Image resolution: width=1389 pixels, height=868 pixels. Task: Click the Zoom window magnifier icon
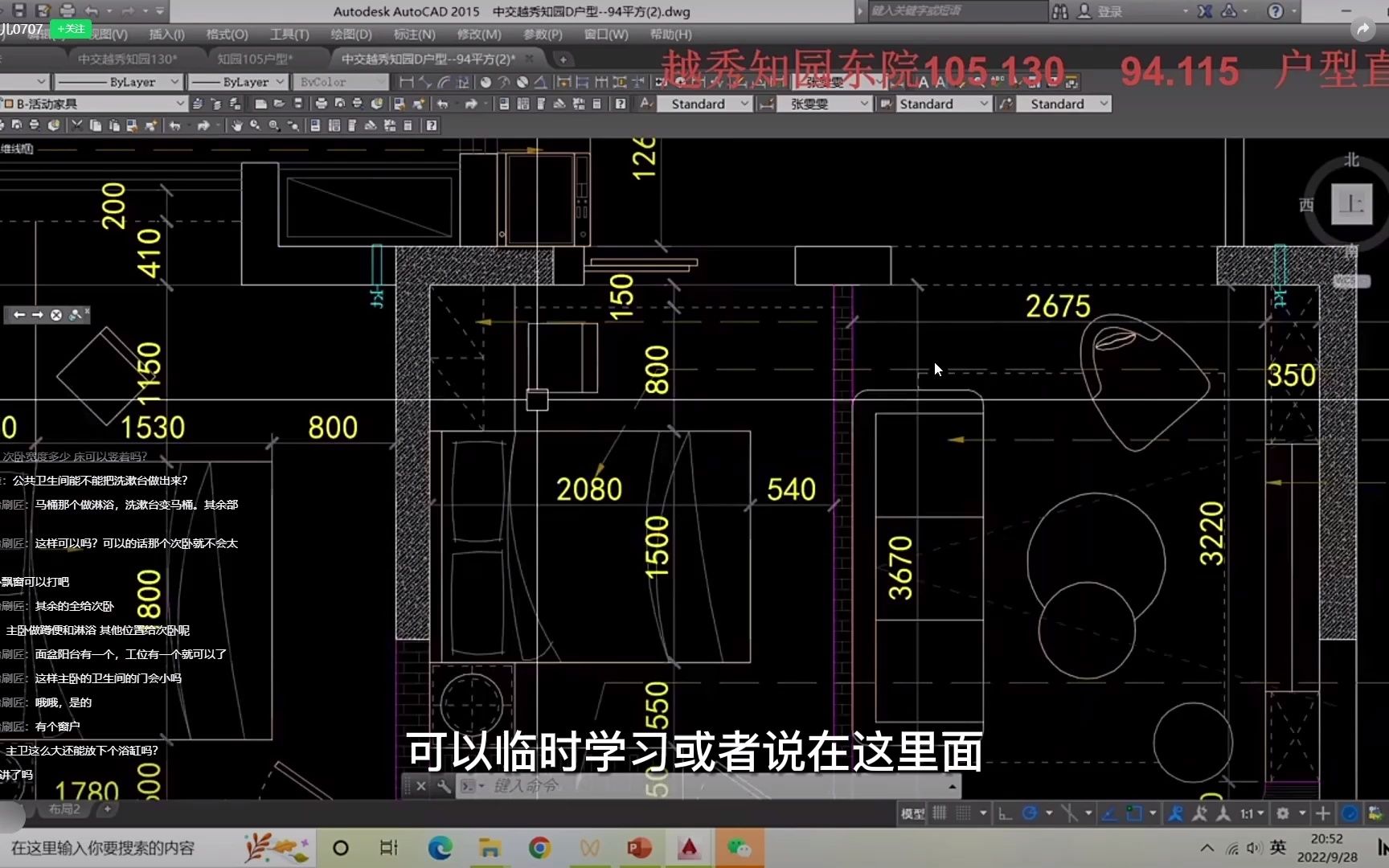click(274, 125)
